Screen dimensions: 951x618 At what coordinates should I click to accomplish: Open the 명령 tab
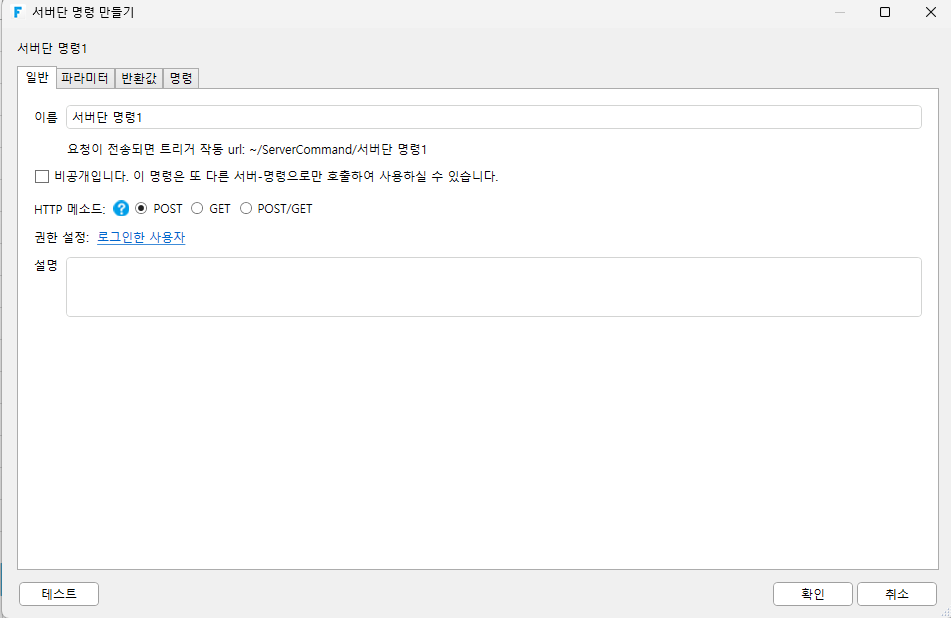(x=181, y=78)
